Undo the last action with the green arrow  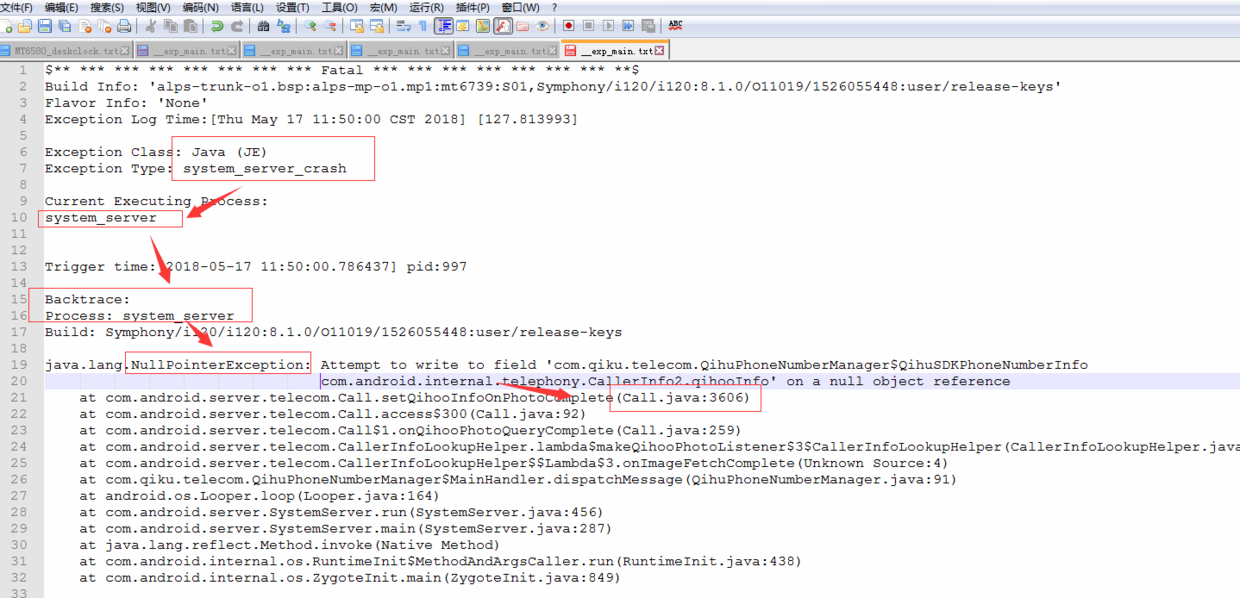(x=216, y=25)
